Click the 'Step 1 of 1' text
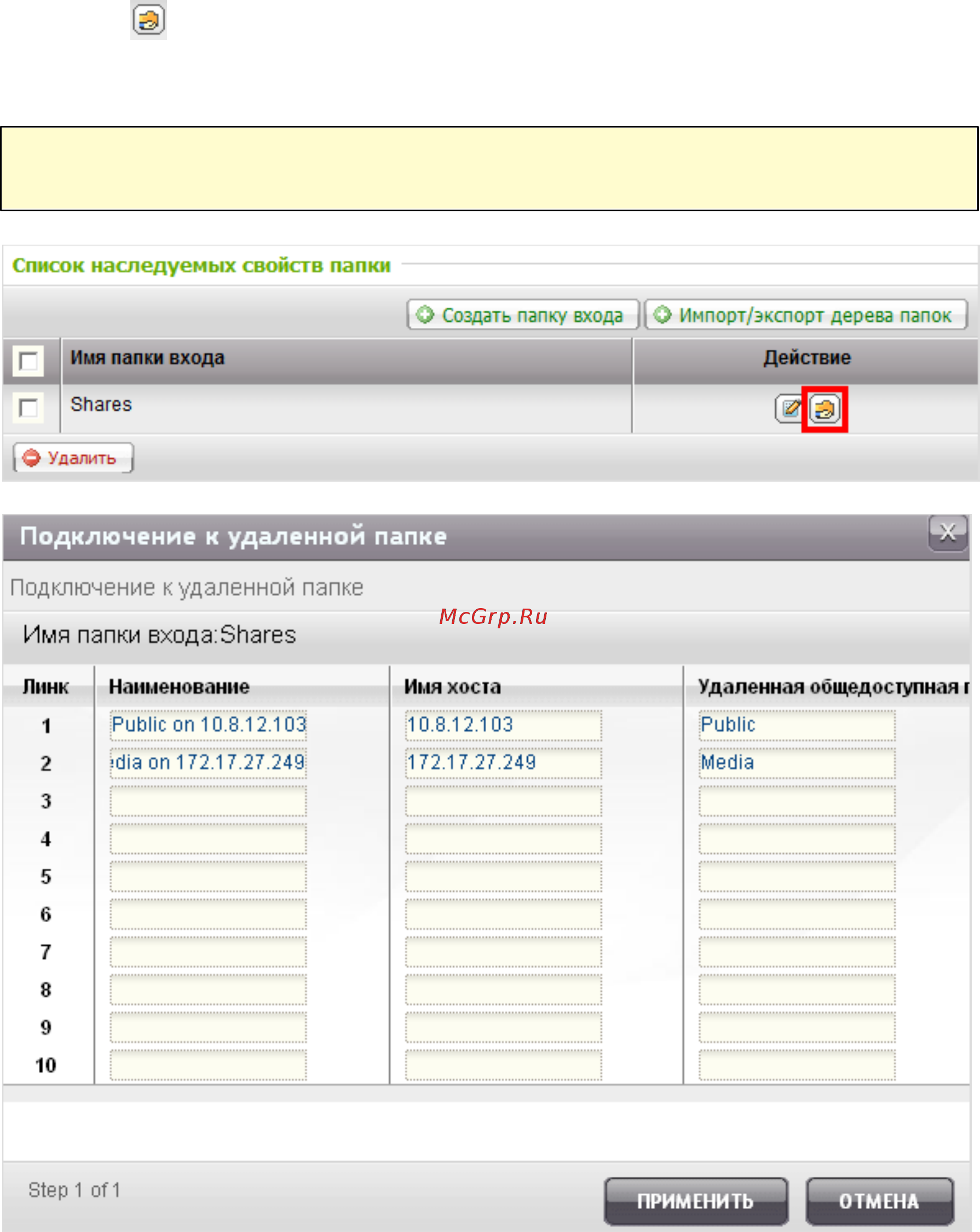The image size is (980, 1232). (x=74, y=1190)
